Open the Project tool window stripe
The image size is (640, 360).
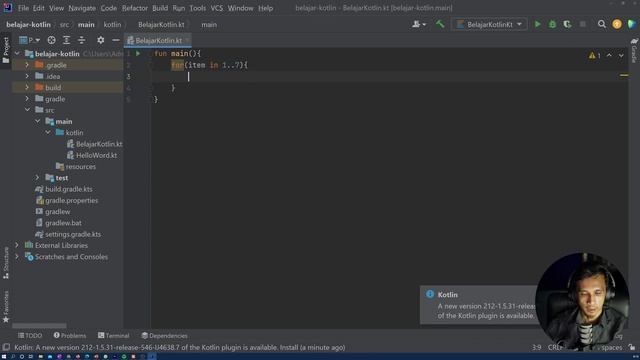click(6, 50)
